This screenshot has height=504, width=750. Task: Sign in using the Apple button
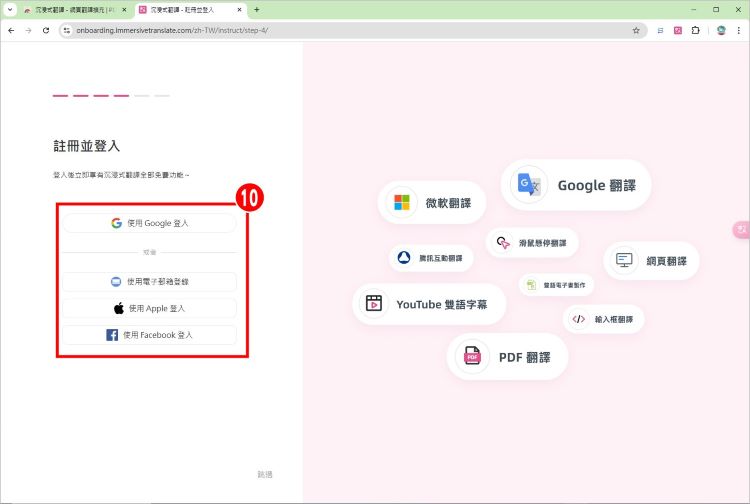point(149,308)
